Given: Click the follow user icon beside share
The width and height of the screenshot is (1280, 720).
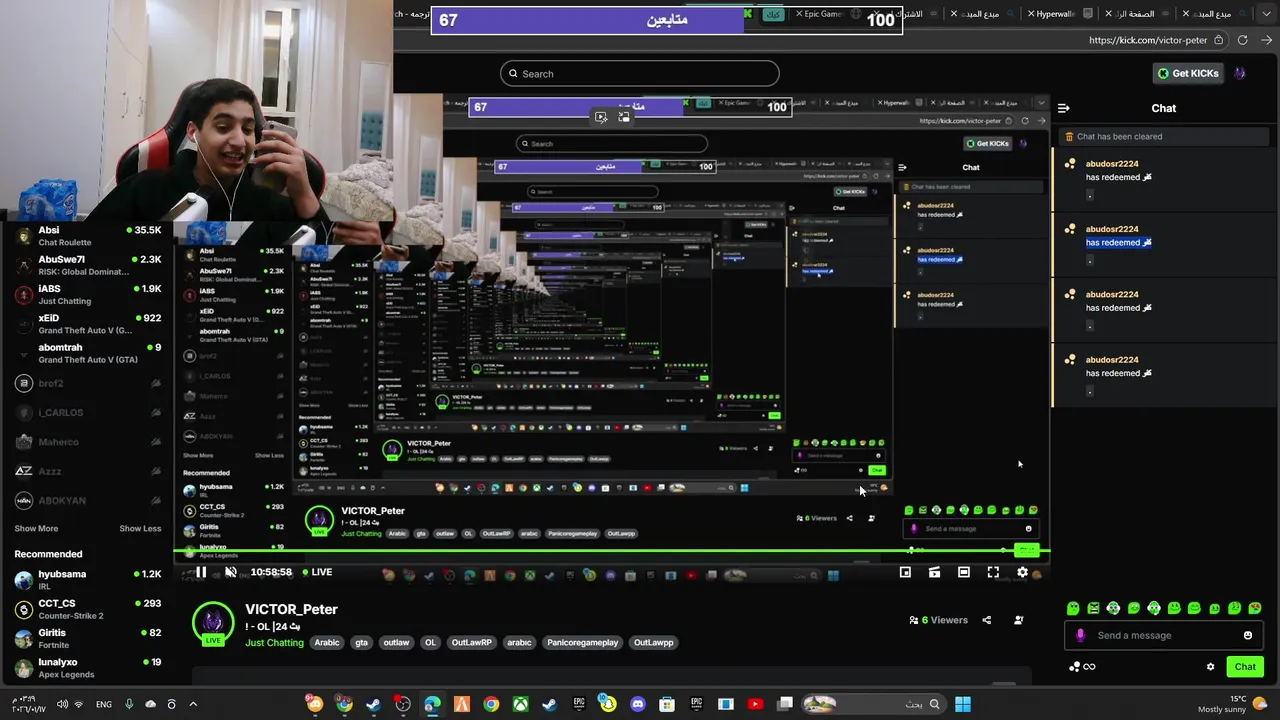Looking at the screenshot, I should coord(1018,620).
